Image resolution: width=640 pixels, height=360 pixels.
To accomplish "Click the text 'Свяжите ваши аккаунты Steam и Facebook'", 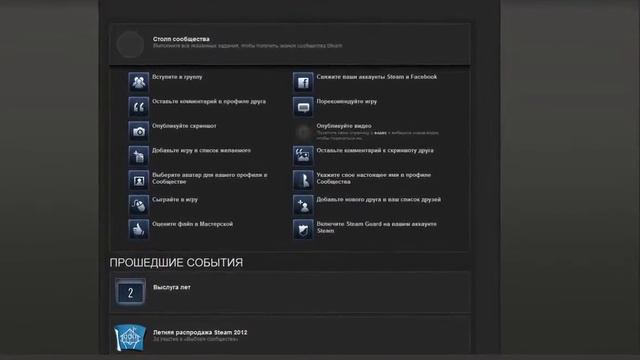I will coord(377,77).
